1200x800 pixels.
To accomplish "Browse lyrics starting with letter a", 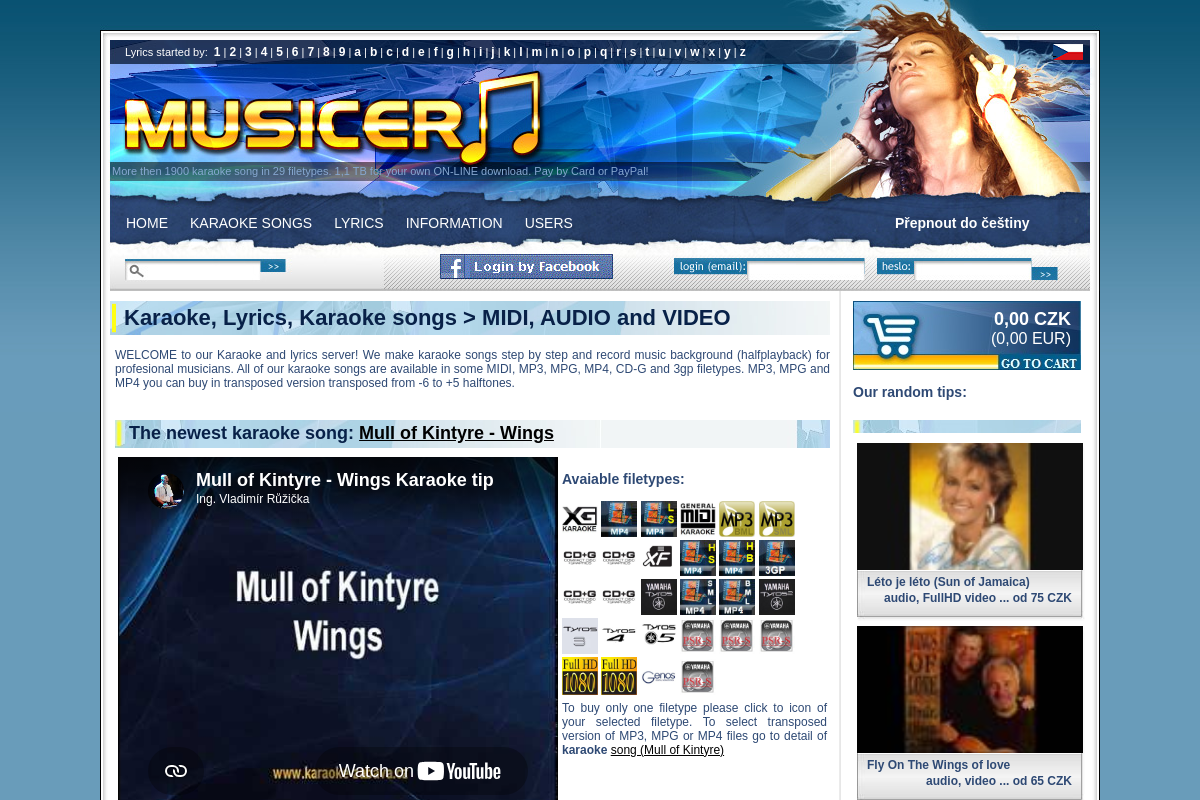I will pos(358,52).
